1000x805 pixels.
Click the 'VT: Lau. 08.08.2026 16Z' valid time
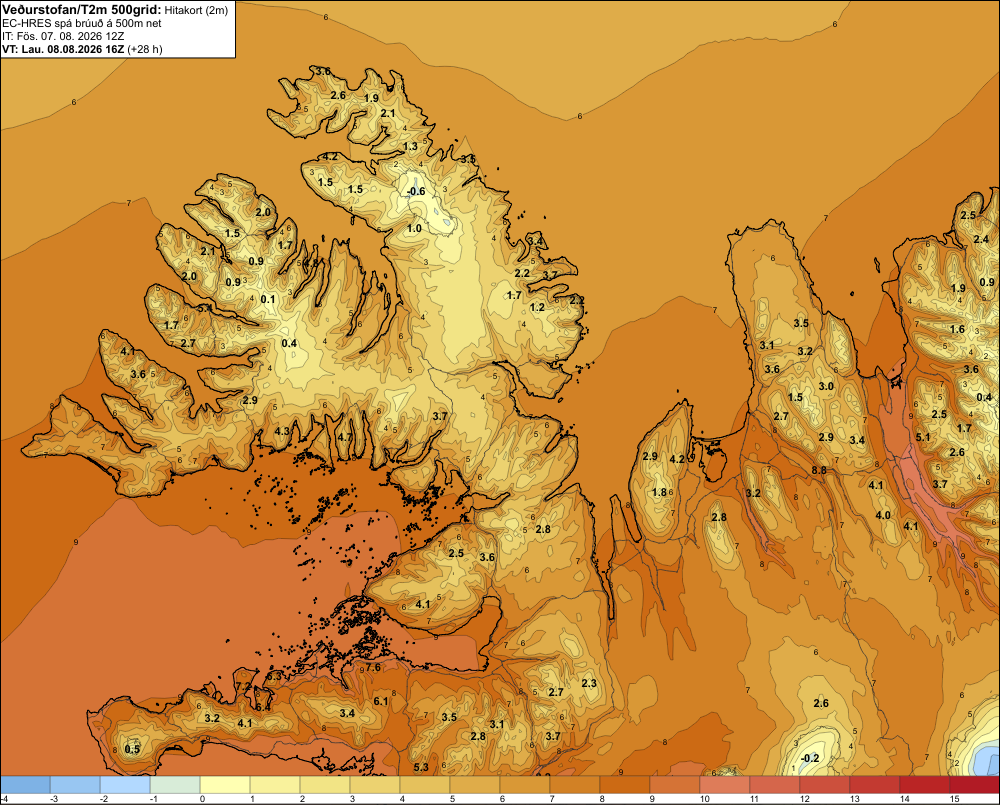point(63,49)
